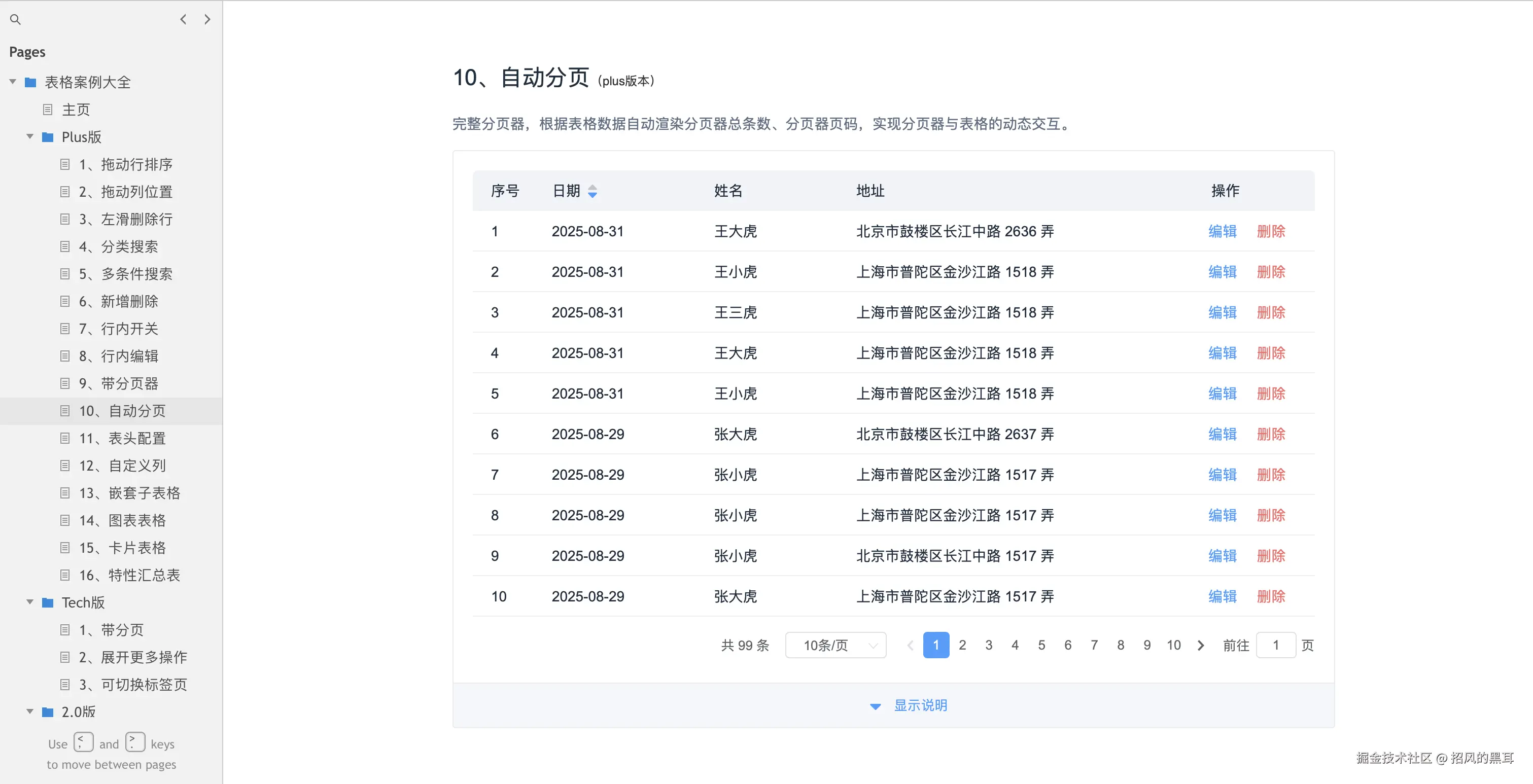Collapse the Plus版 folder tree
Screen dimensions: 1533x784
30,137
